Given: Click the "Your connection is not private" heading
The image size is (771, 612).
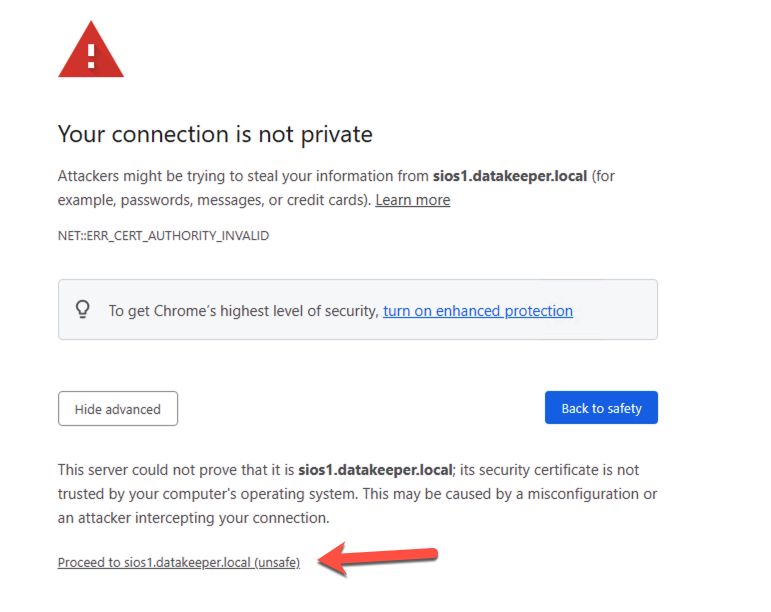Looking at the screenshot, I should 215,134.
